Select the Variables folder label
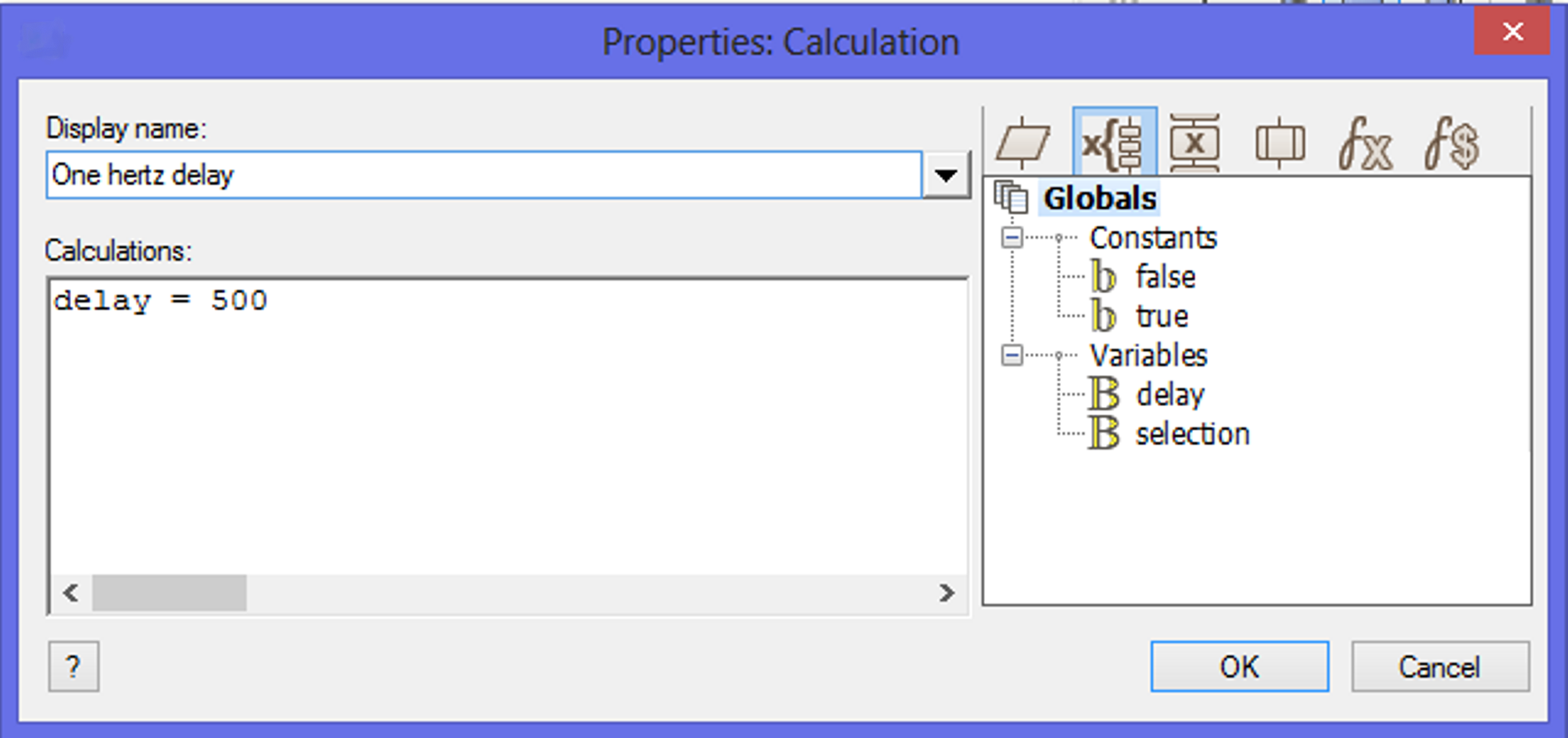 1149,355
